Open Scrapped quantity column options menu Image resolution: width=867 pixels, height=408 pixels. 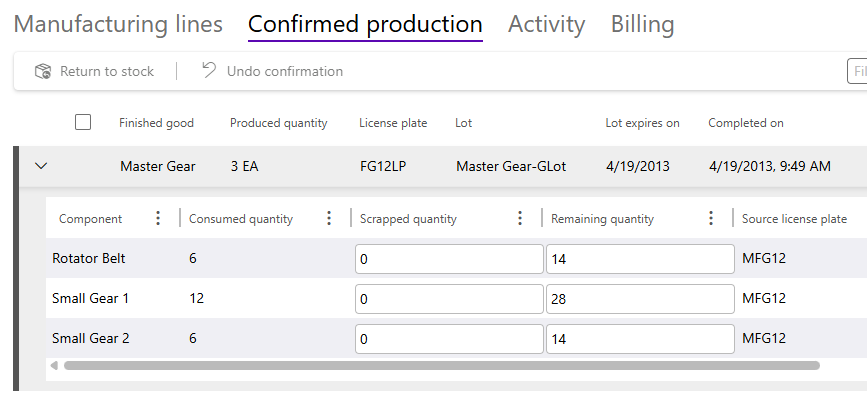[x=520, y=219]
